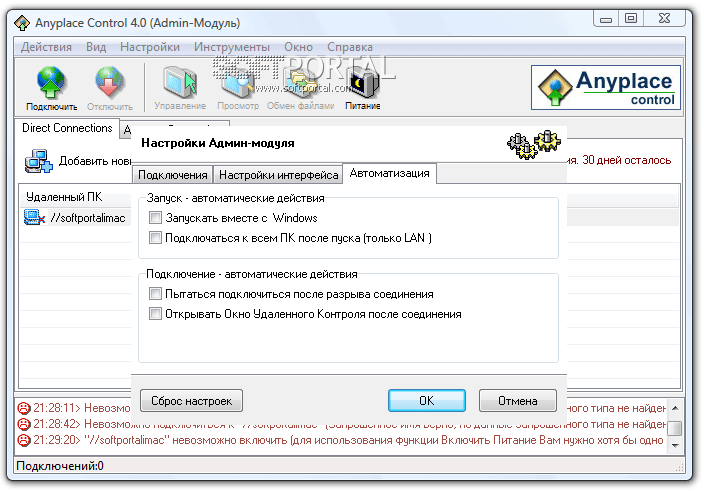The width and height of the screenshot is (704, 493).
Task: Click the softportalimac computer icon
Action: point(35,218)
